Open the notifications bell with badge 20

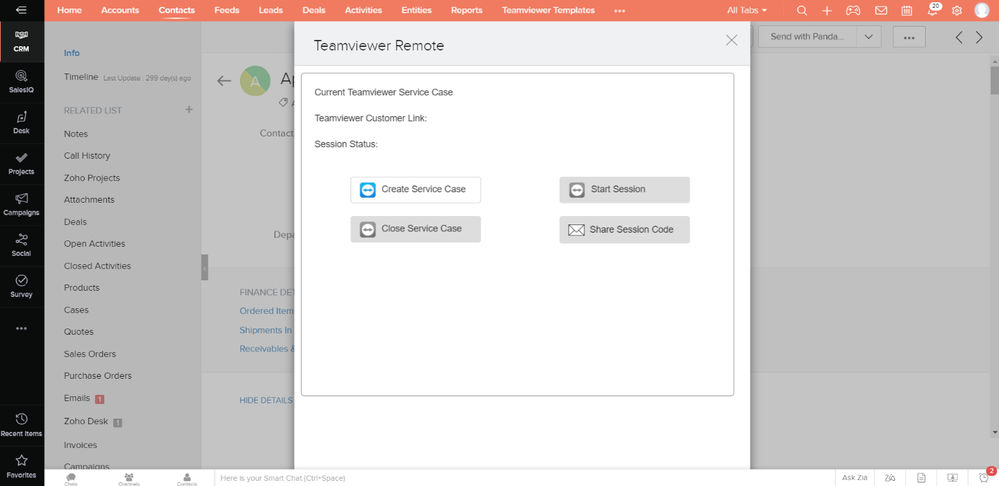933,10
